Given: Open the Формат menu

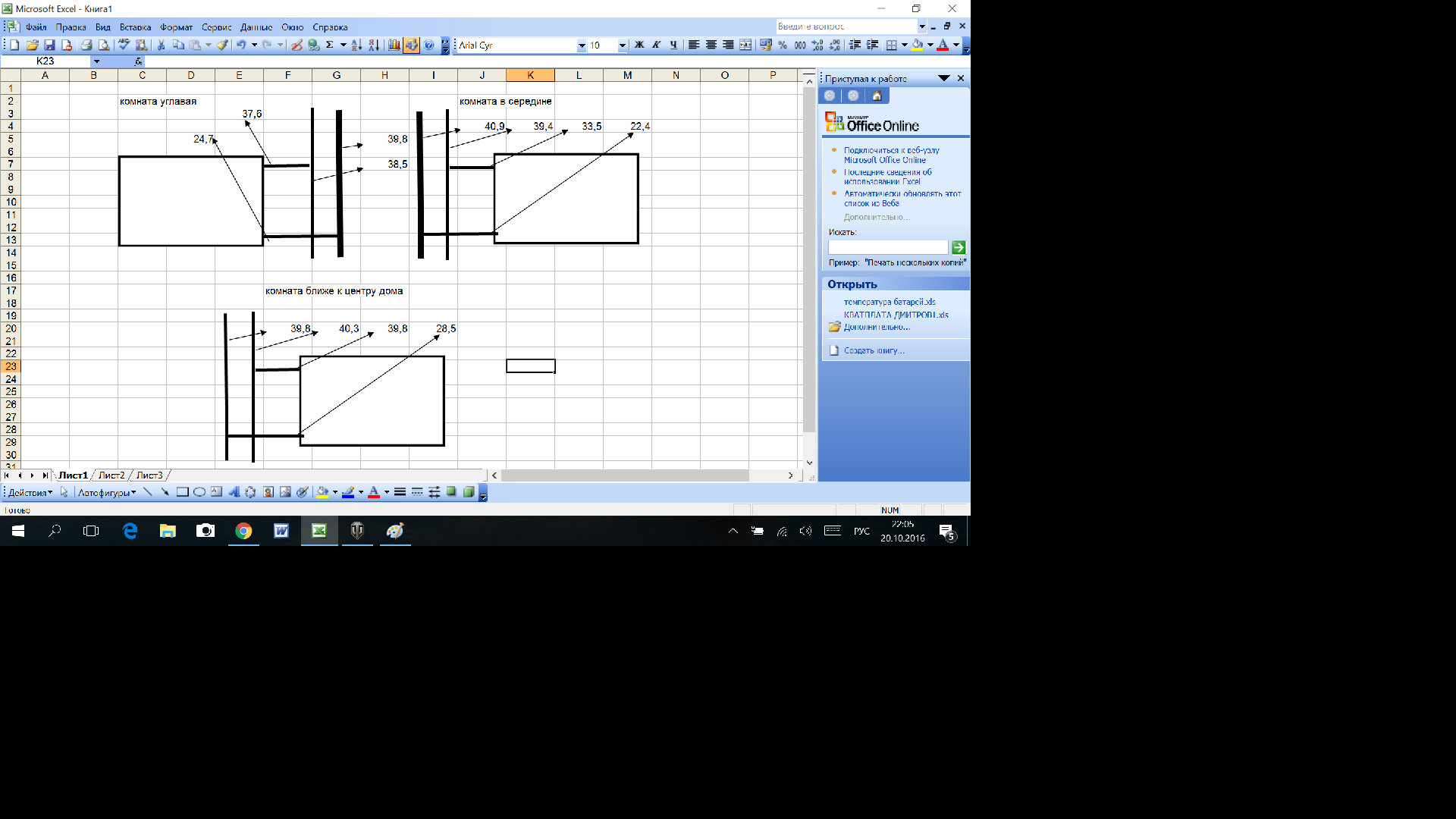Looking at the screenshot, I should 176,27.
